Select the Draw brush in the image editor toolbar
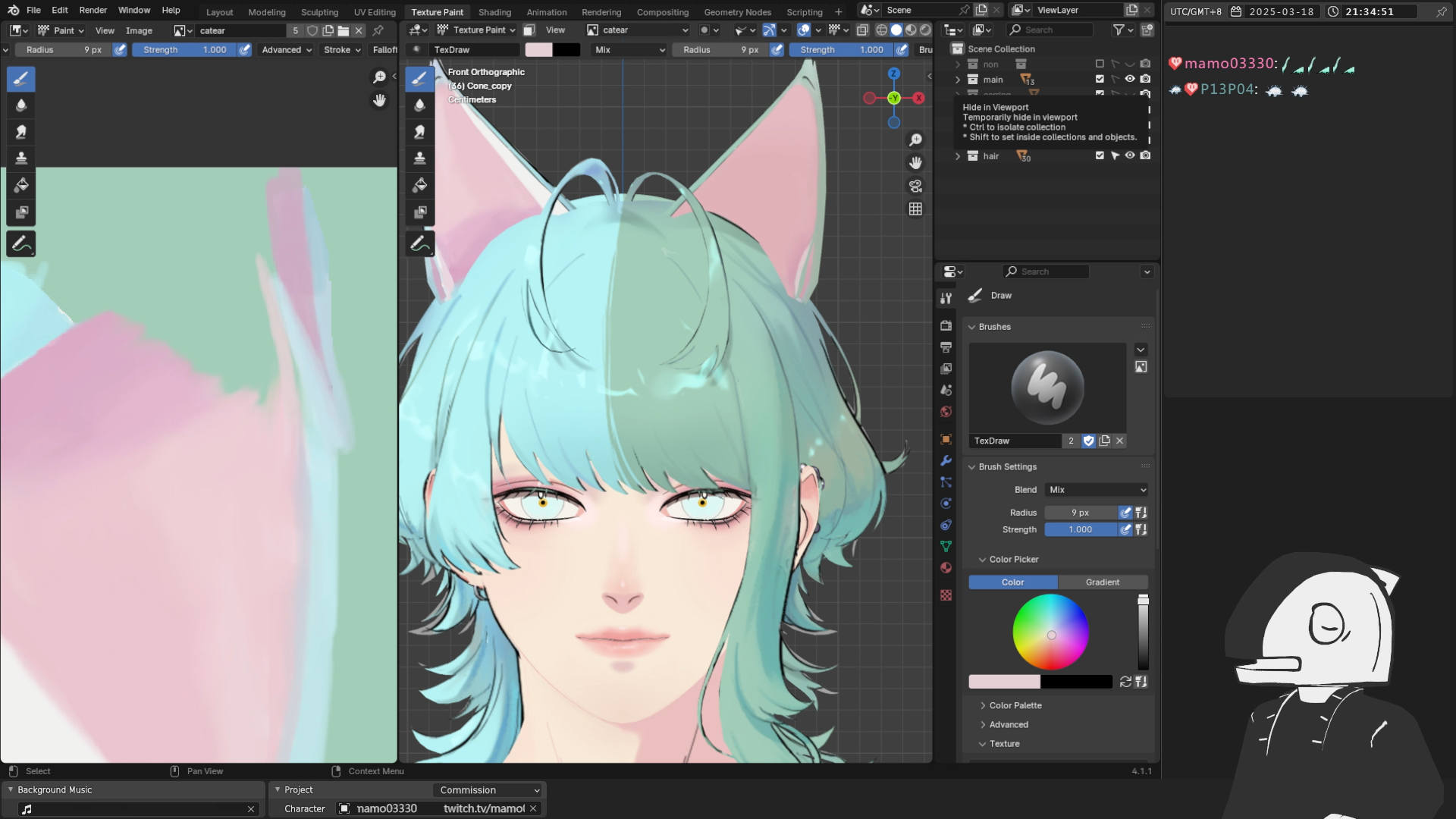This screenshot has height=819, width=1456. (21, 78)
